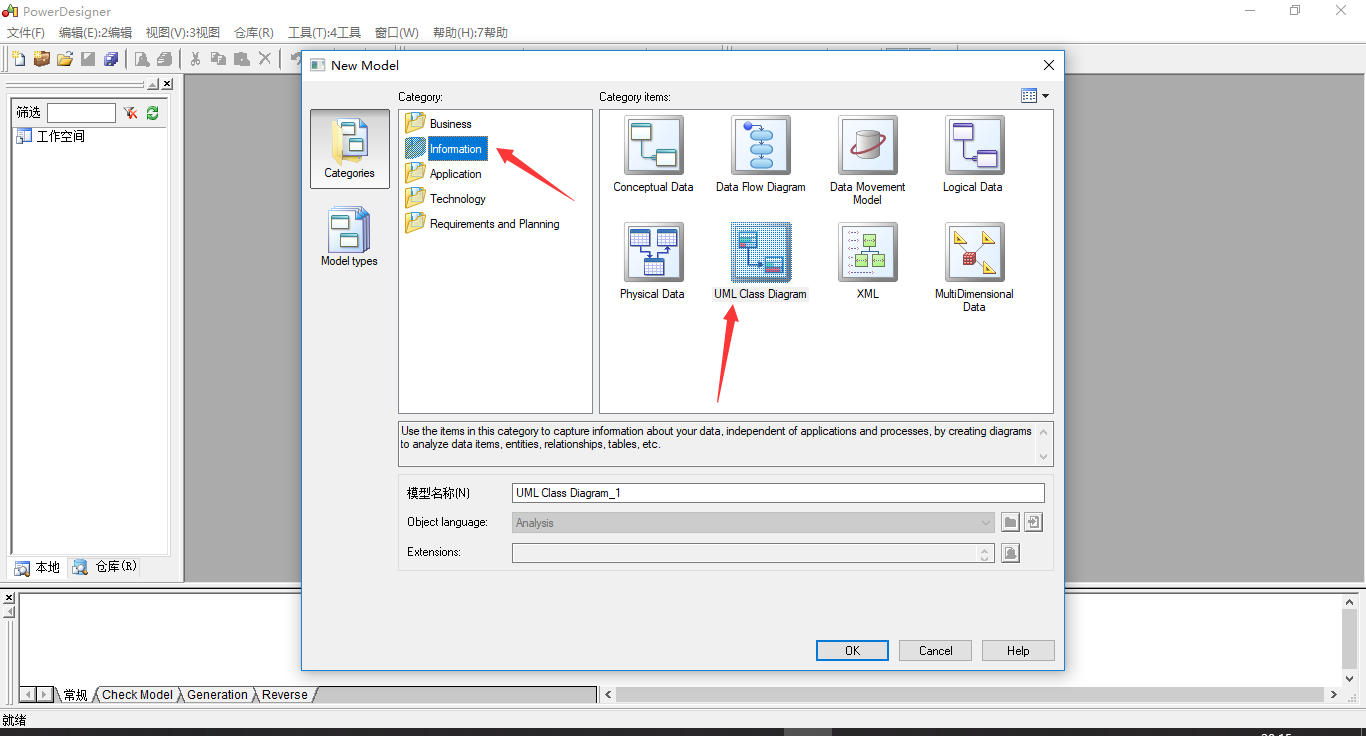1366x736 pixels.
Task: Click inside the 模型名称 name field
Action: click(778, 492)
